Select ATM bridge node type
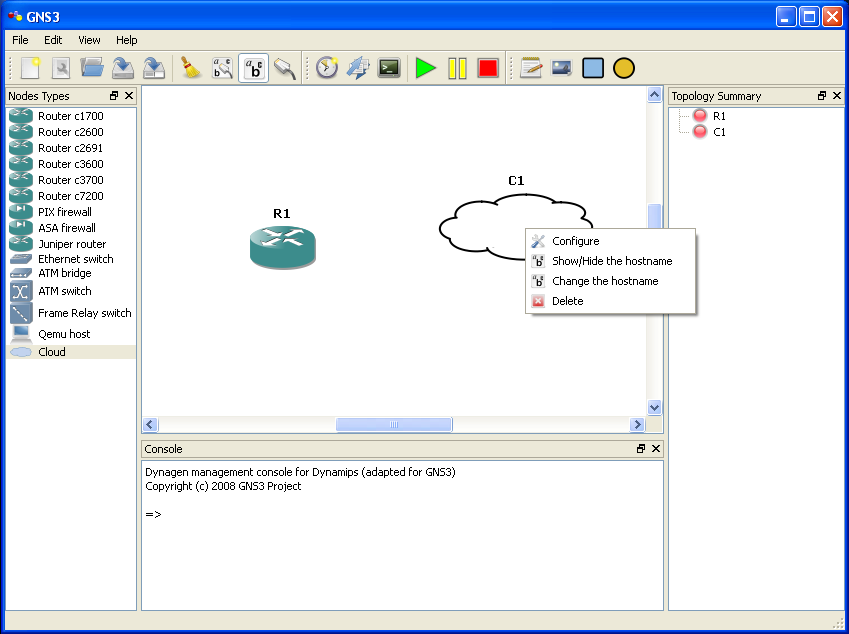 [x=71, y=273]
